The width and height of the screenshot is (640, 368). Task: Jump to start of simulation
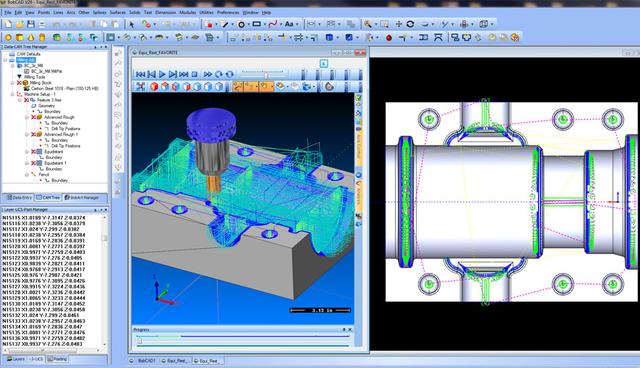(x=140, y=74)
